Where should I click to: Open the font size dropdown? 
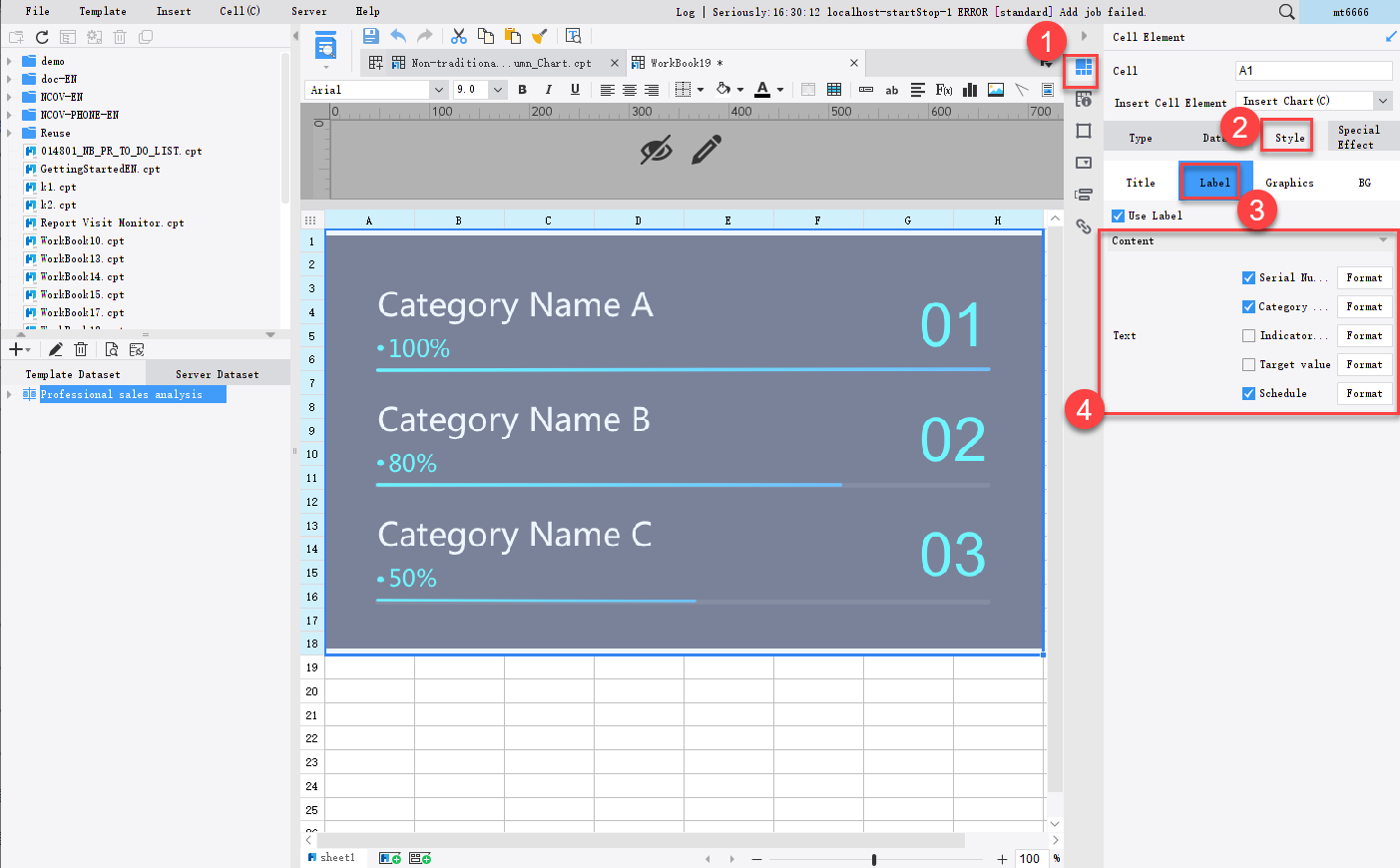tap(497, 88)
